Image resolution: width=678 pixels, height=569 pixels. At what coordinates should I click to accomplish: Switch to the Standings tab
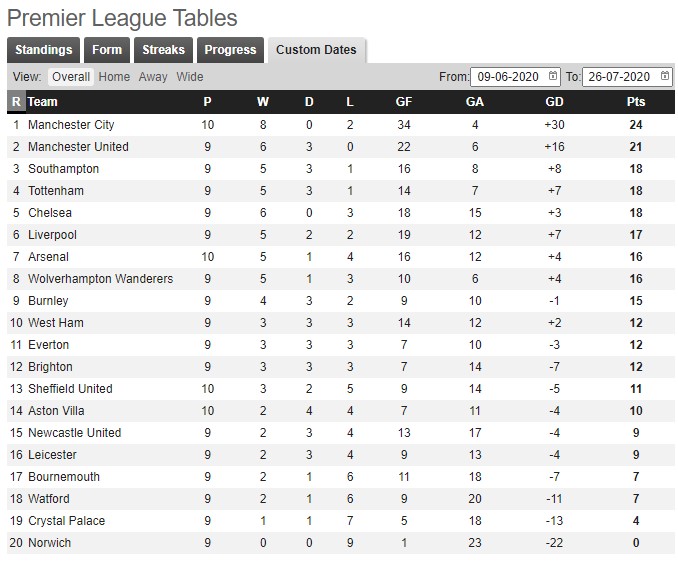(x=43, y=50)
